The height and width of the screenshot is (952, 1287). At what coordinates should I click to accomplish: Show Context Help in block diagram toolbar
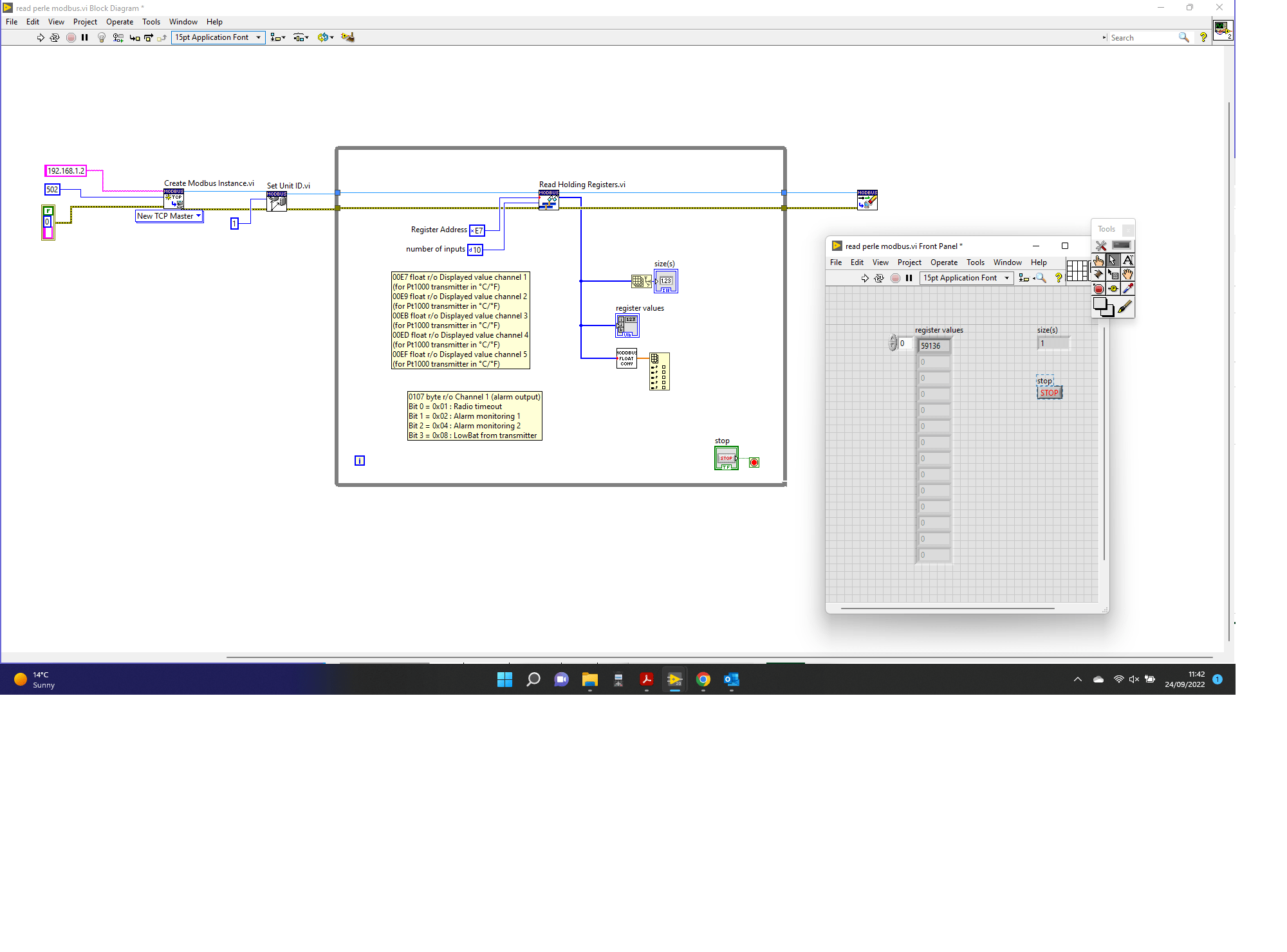(1203, 37)
